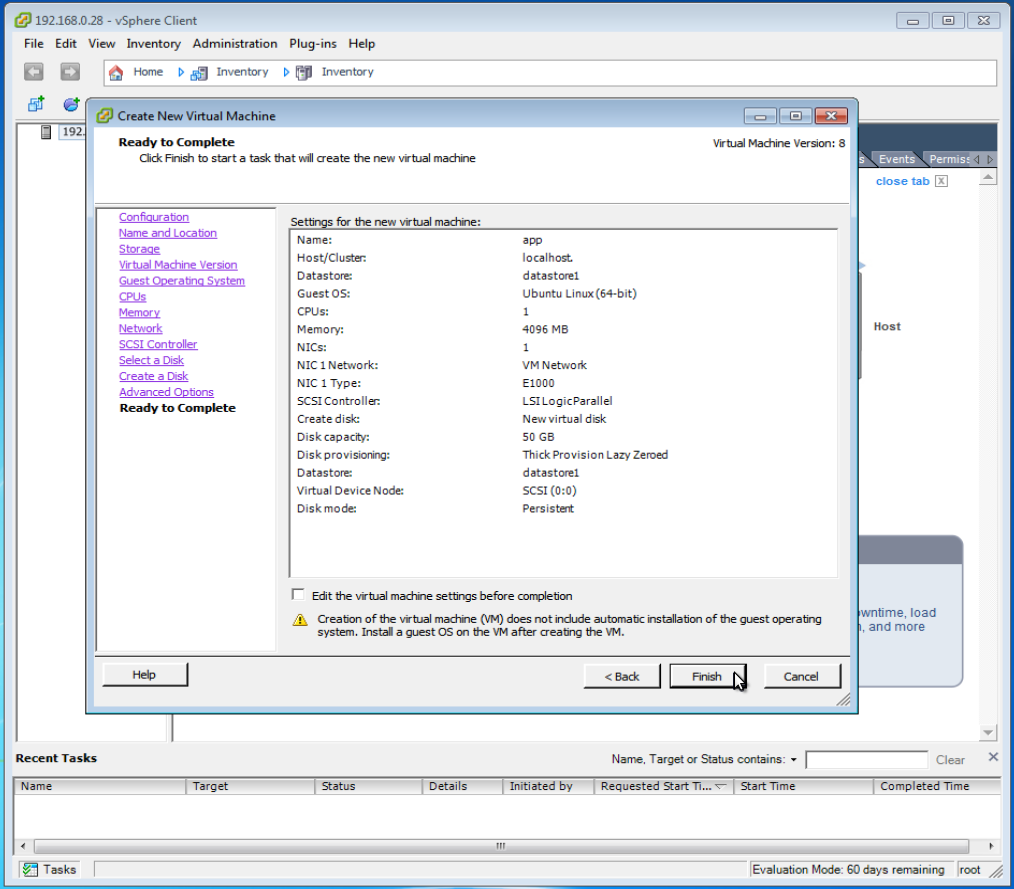Go to the Guest Operating System step

(182, 281)
